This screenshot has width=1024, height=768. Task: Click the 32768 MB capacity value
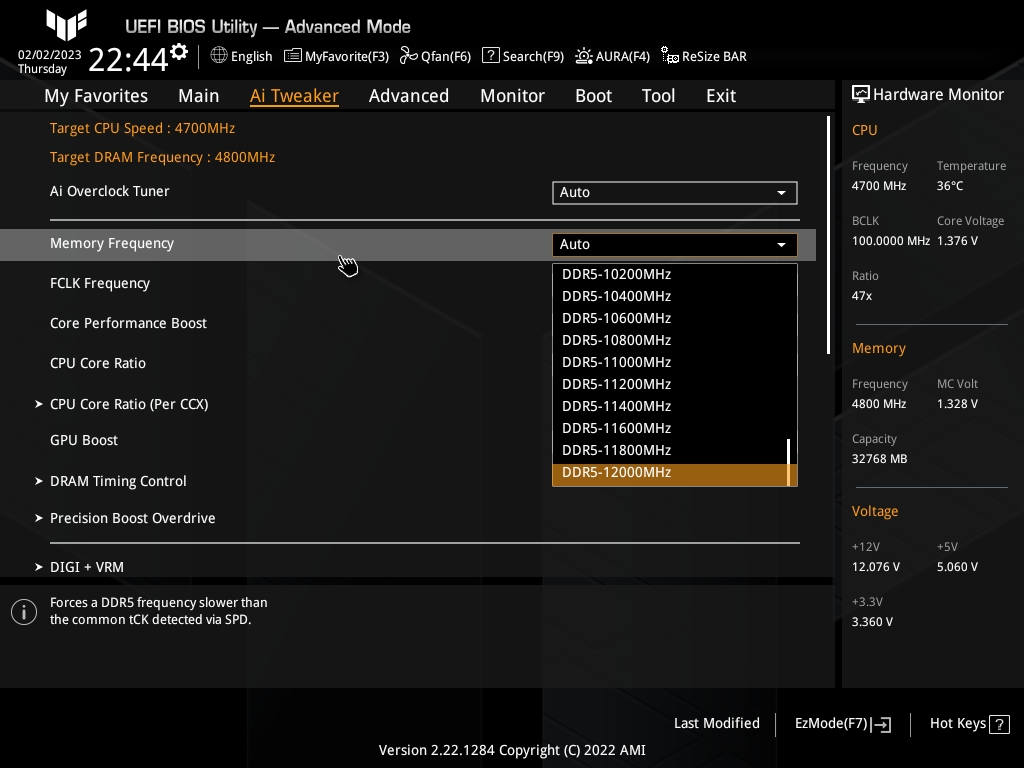coord(879,459)
